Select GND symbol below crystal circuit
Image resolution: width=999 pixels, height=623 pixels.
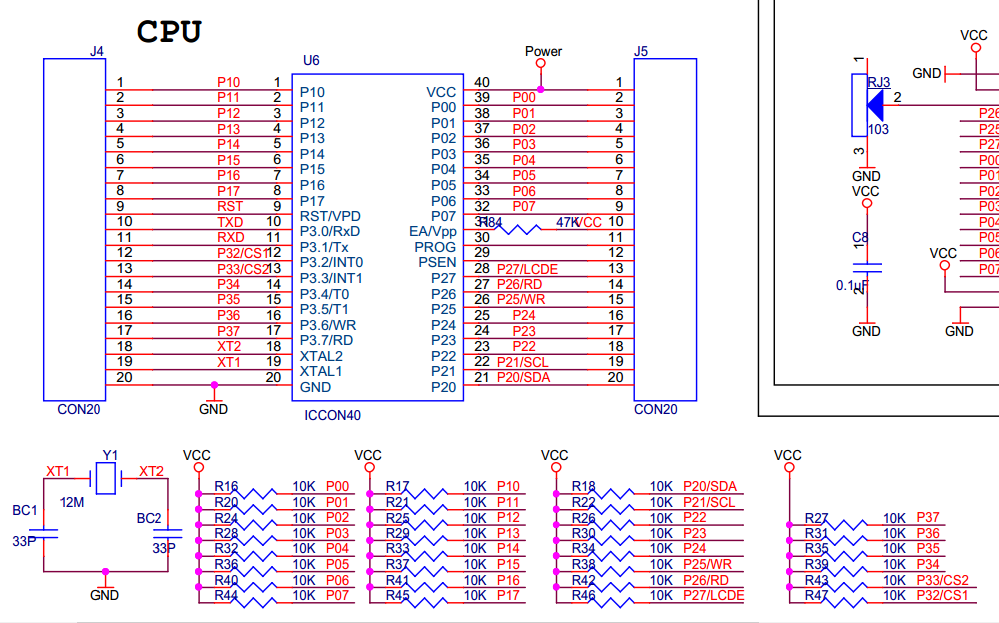click(x=104, y=588)
